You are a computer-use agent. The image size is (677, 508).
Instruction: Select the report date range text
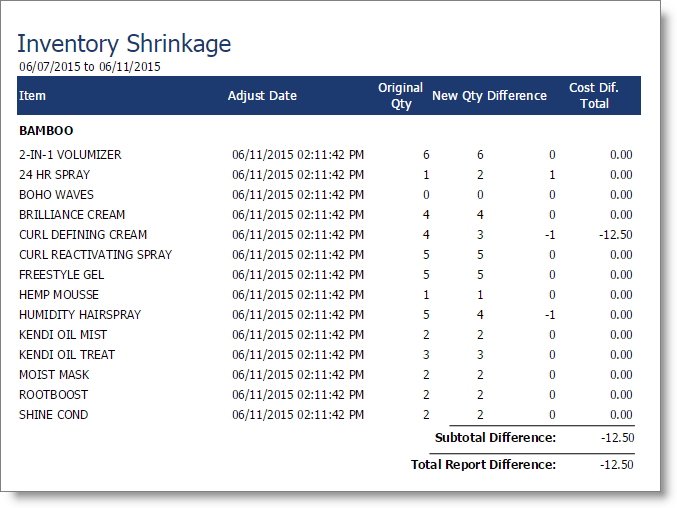tap(89, 67)
